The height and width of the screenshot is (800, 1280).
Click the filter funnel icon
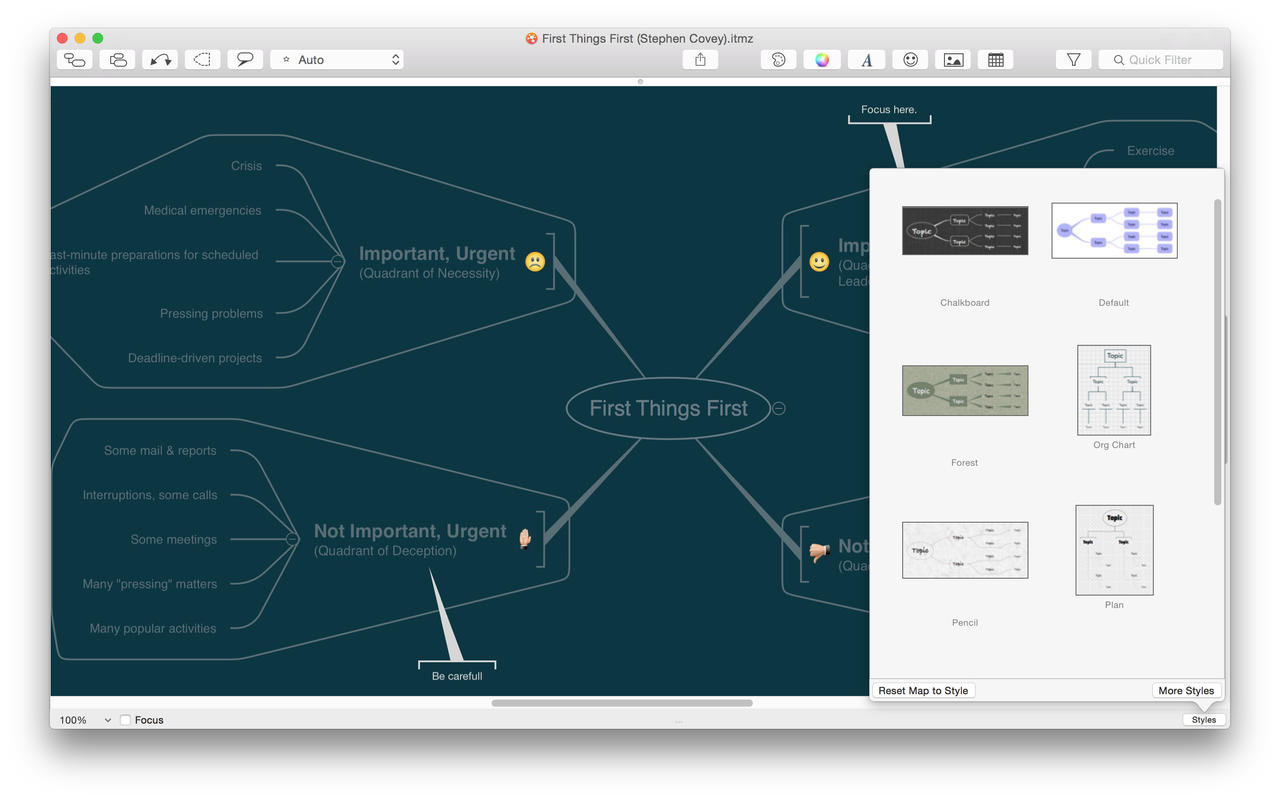coord(1073,60)
